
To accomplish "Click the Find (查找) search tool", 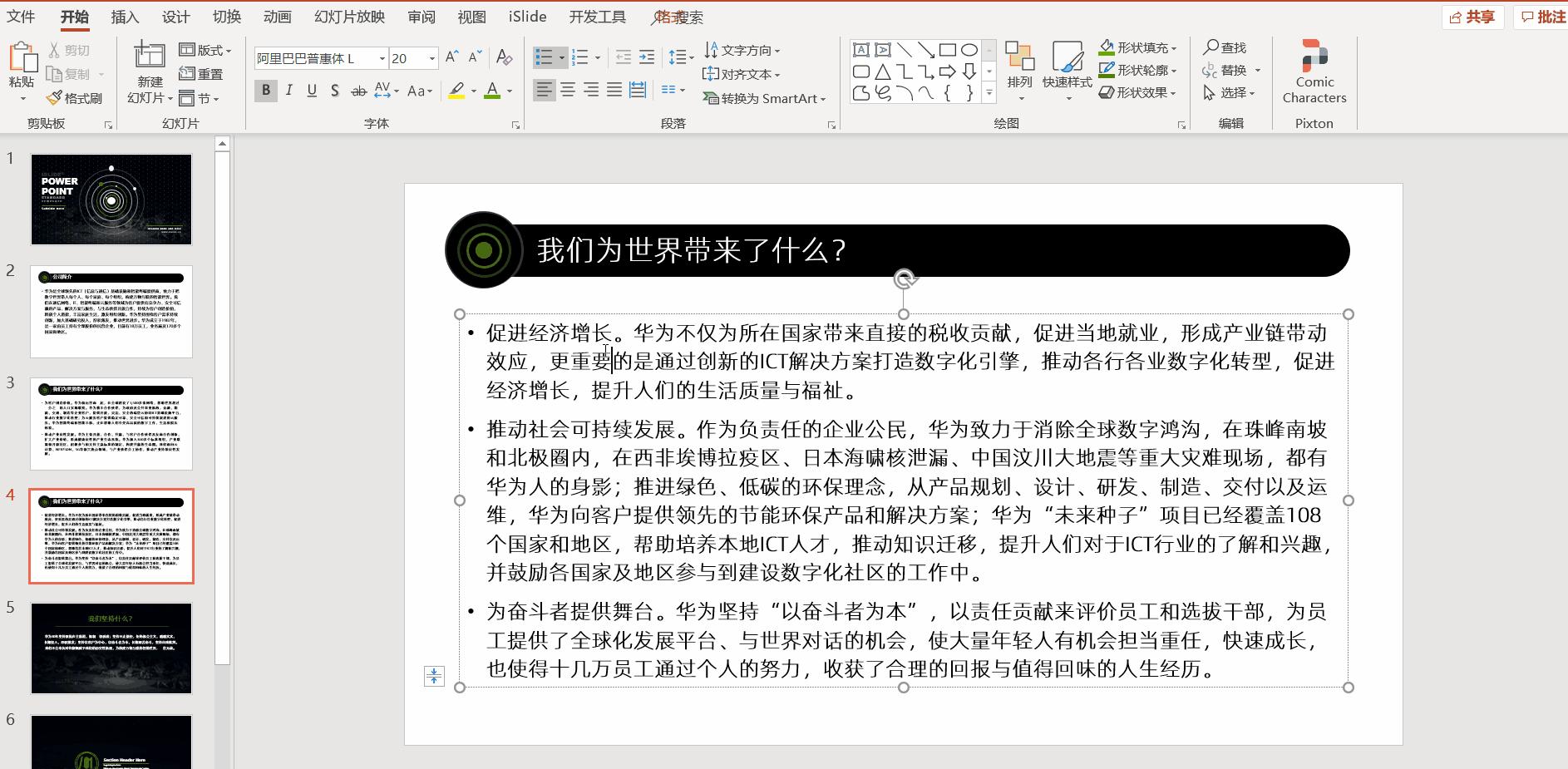I will (1225, 47).
